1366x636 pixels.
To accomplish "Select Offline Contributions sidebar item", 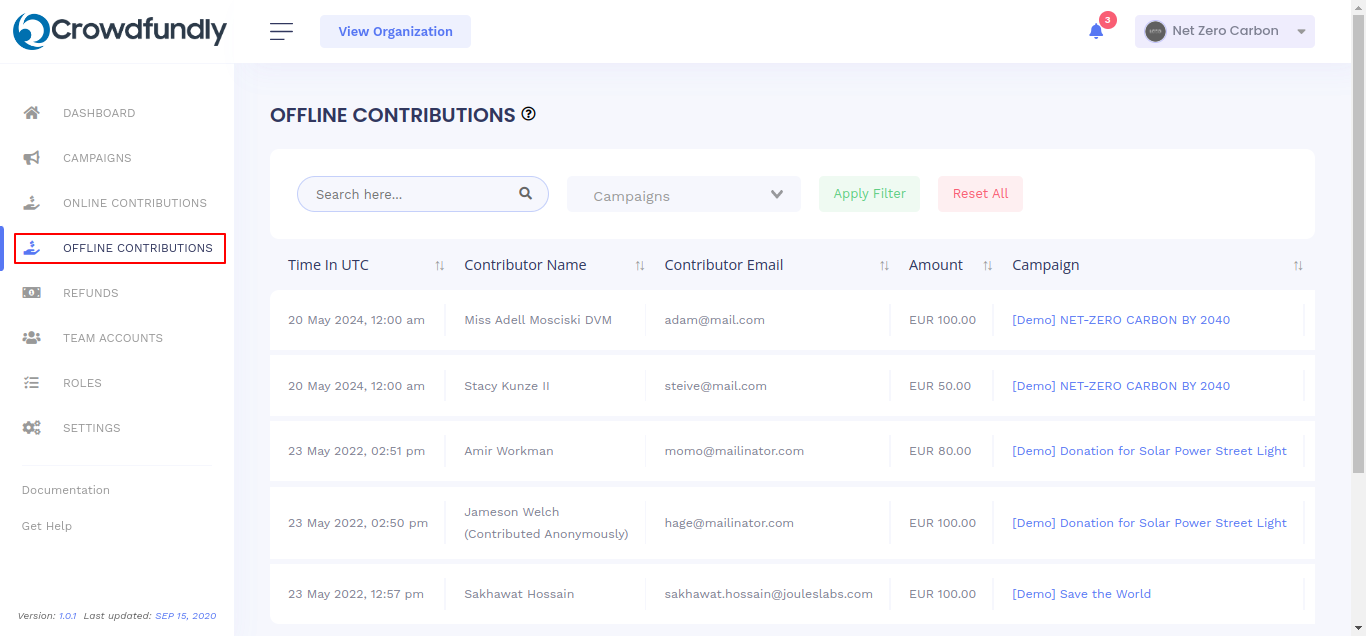I will [138, 248].
